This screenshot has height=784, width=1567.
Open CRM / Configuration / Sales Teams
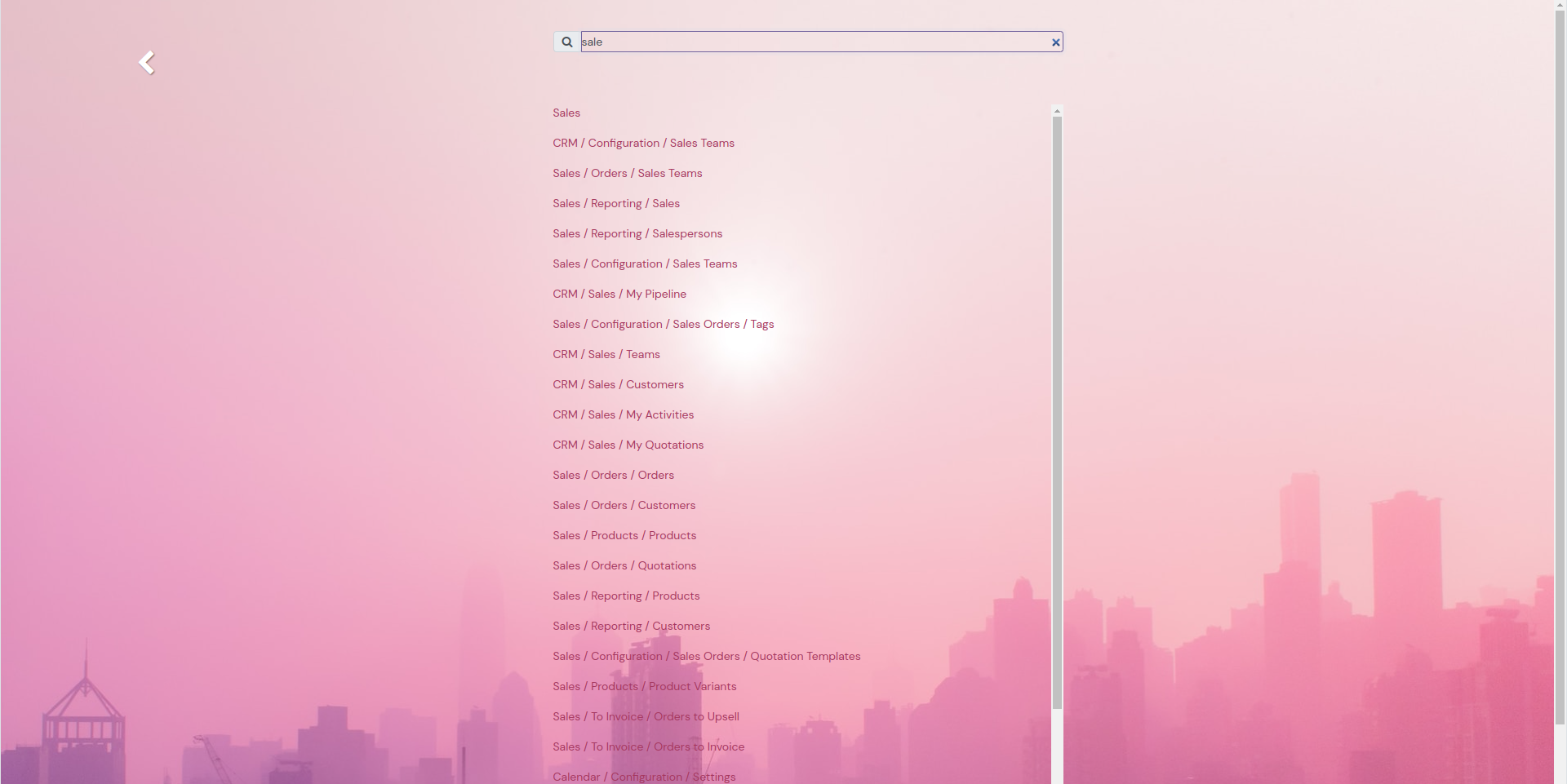643,143
